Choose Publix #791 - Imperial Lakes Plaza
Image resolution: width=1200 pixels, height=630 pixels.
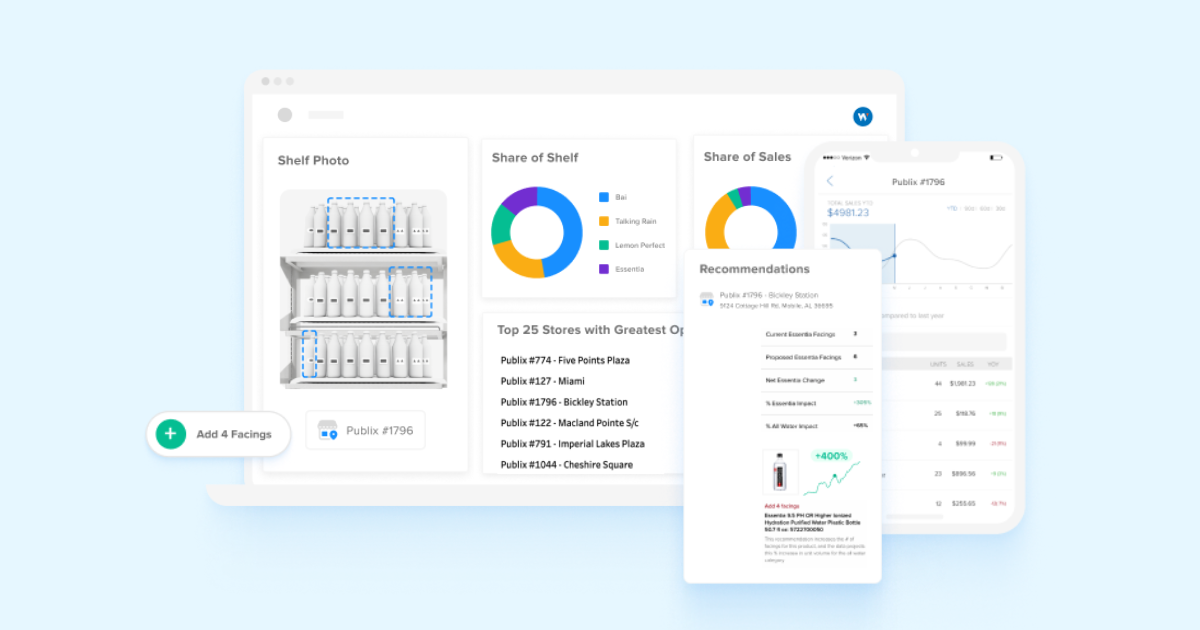click(x=572, y=444)
